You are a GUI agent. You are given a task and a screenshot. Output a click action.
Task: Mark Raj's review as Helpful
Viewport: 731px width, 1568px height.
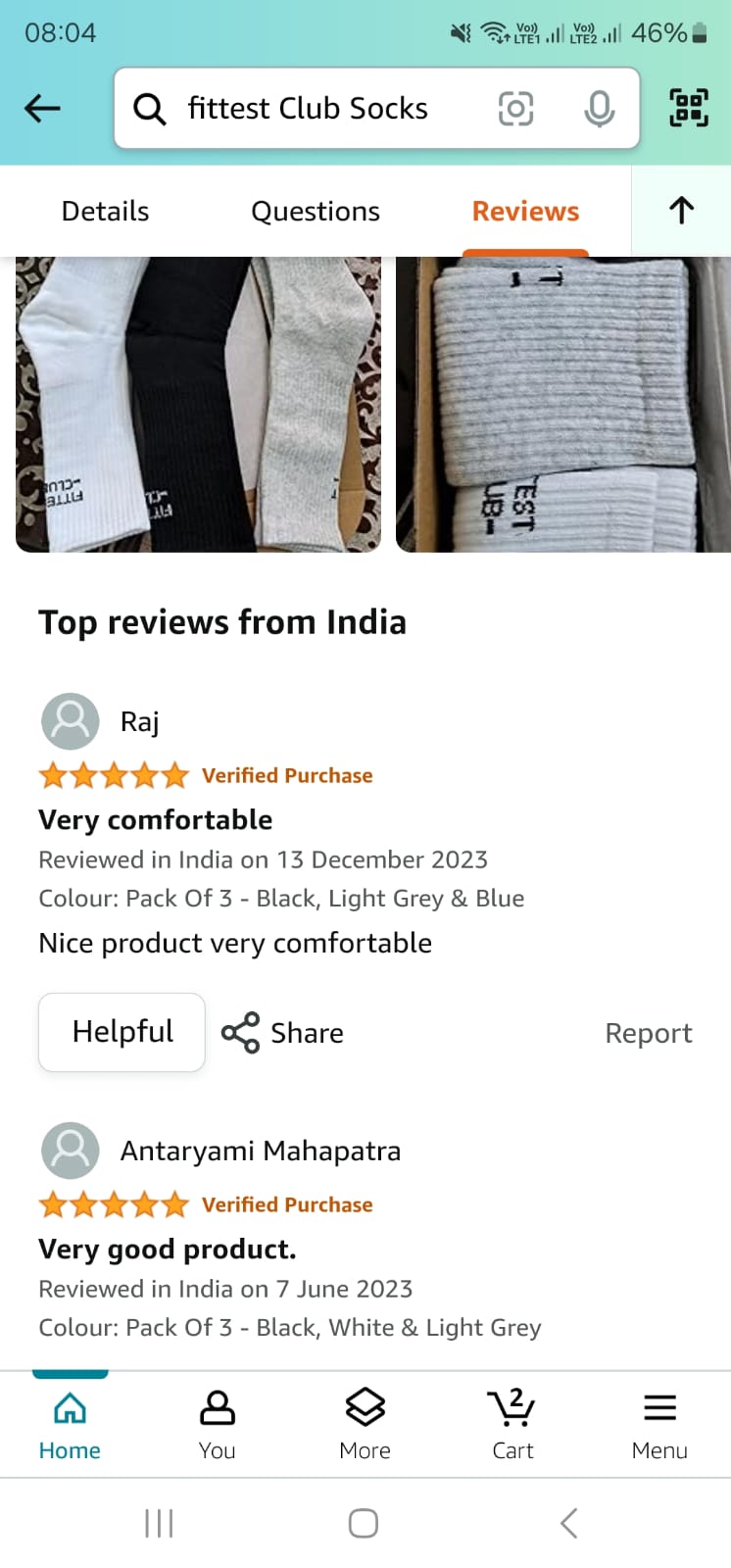tap(122, 1032)
